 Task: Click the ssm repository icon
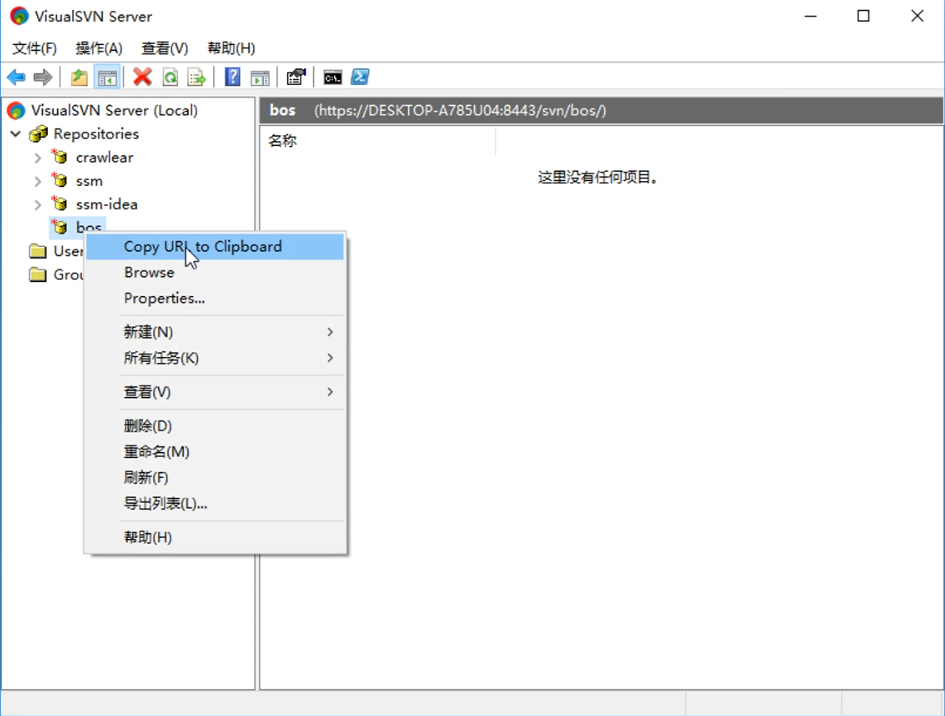(x=59, y=180)
